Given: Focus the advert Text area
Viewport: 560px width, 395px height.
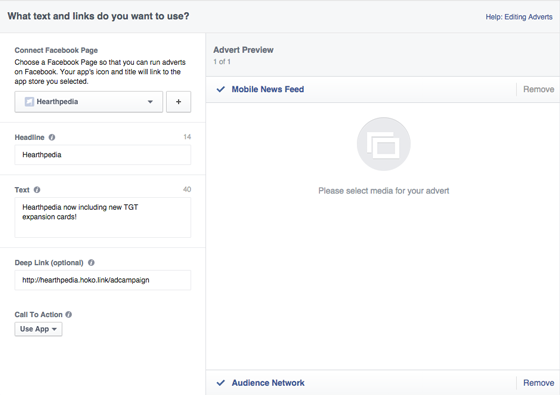Looking at the screenshot, I should point(102,217).
